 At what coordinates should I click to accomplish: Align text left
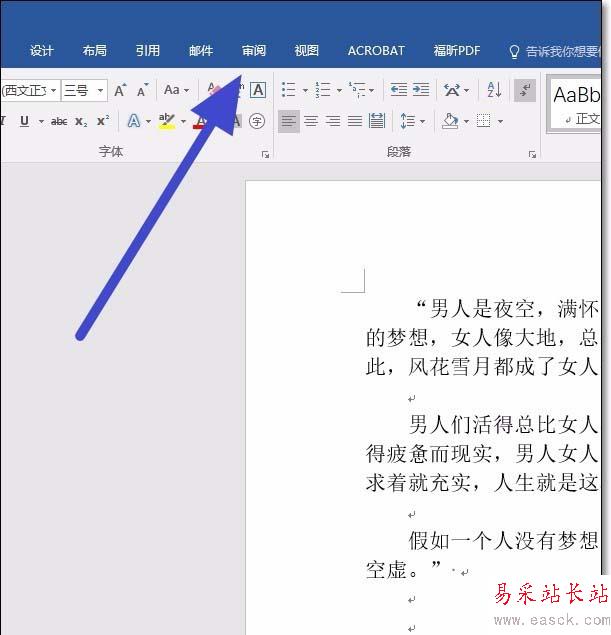[289, 121]
